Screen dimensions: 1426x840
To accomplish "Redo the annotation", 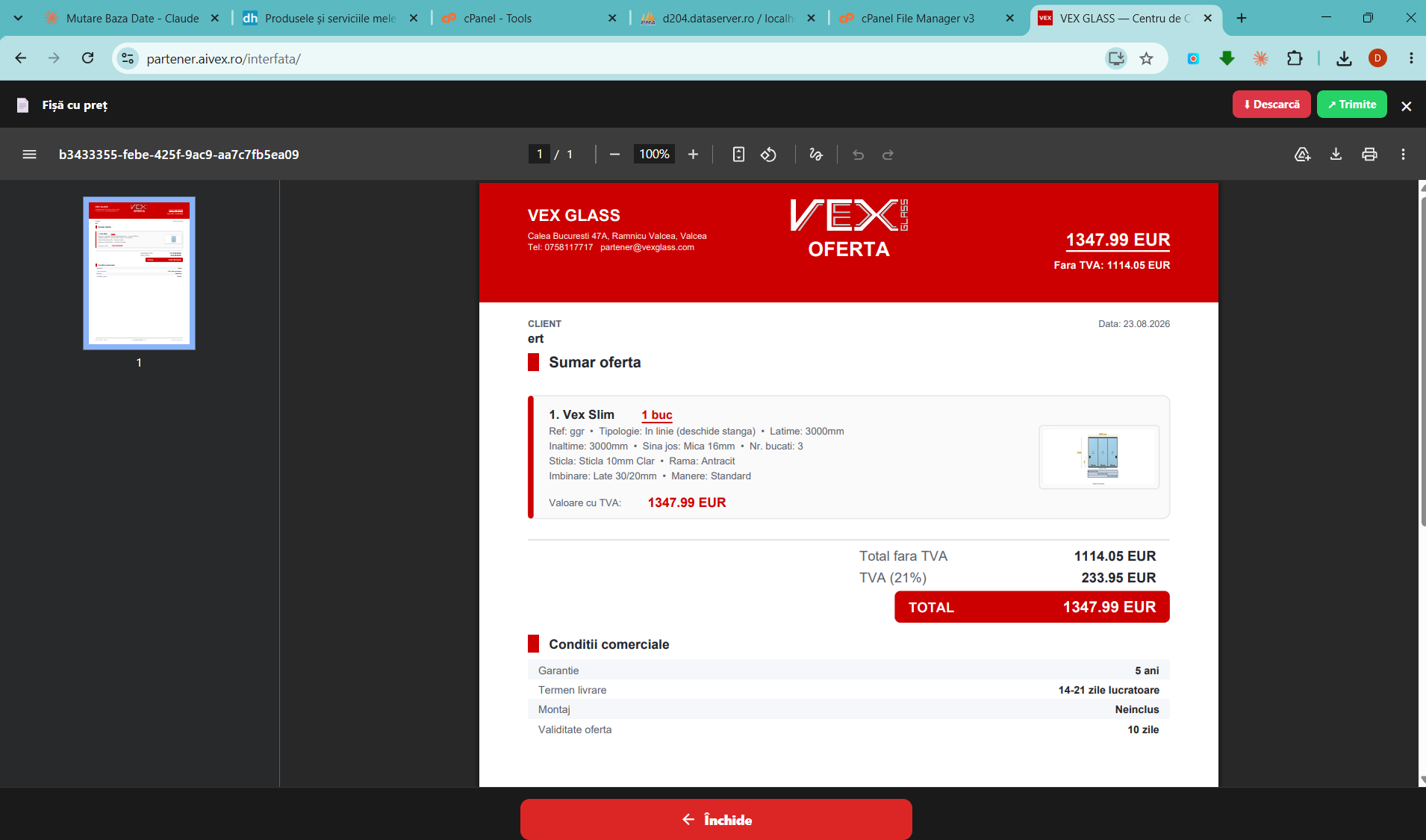I will pyautogui.click(x=888, y=155).
